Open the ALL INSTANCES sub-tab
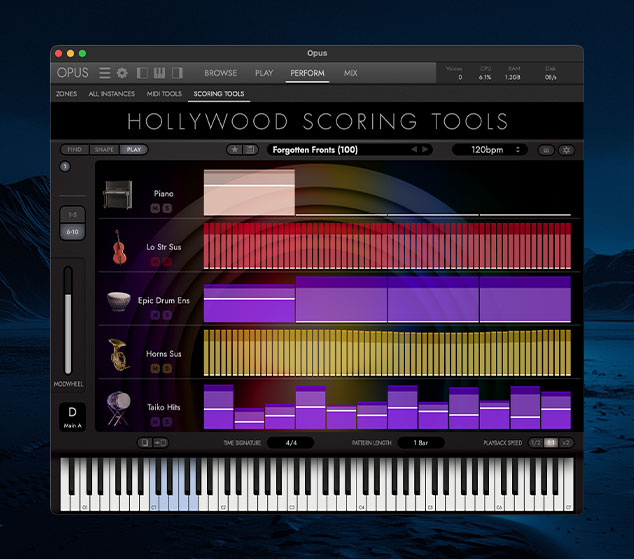 tap(112, 94)
